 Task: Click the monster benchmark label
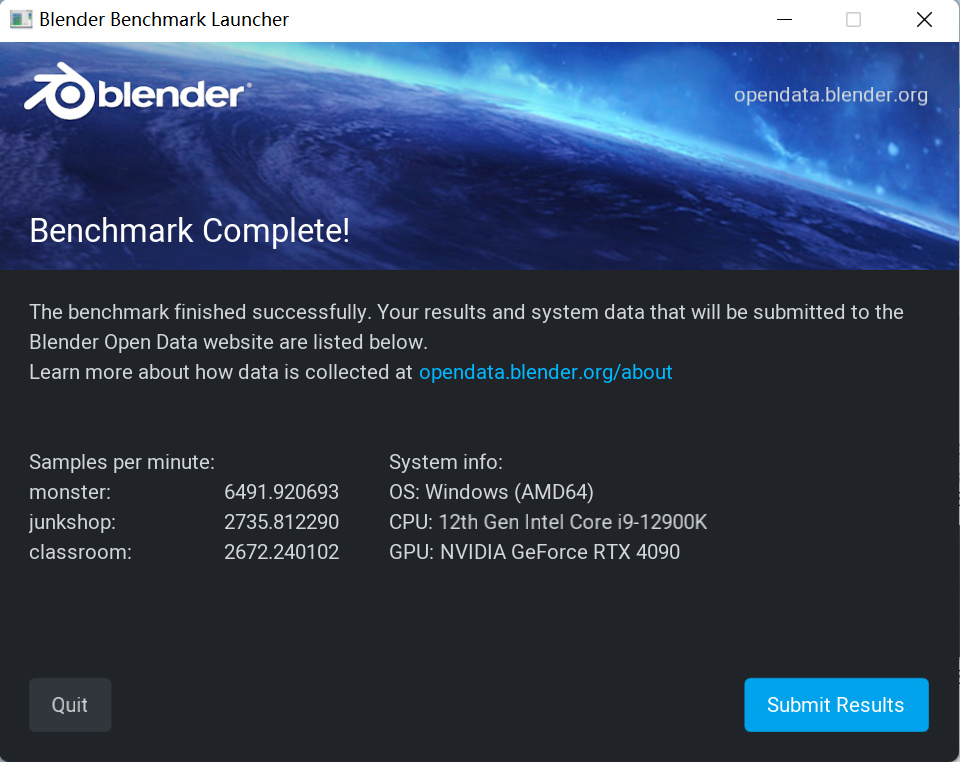(x=70, y=492)
